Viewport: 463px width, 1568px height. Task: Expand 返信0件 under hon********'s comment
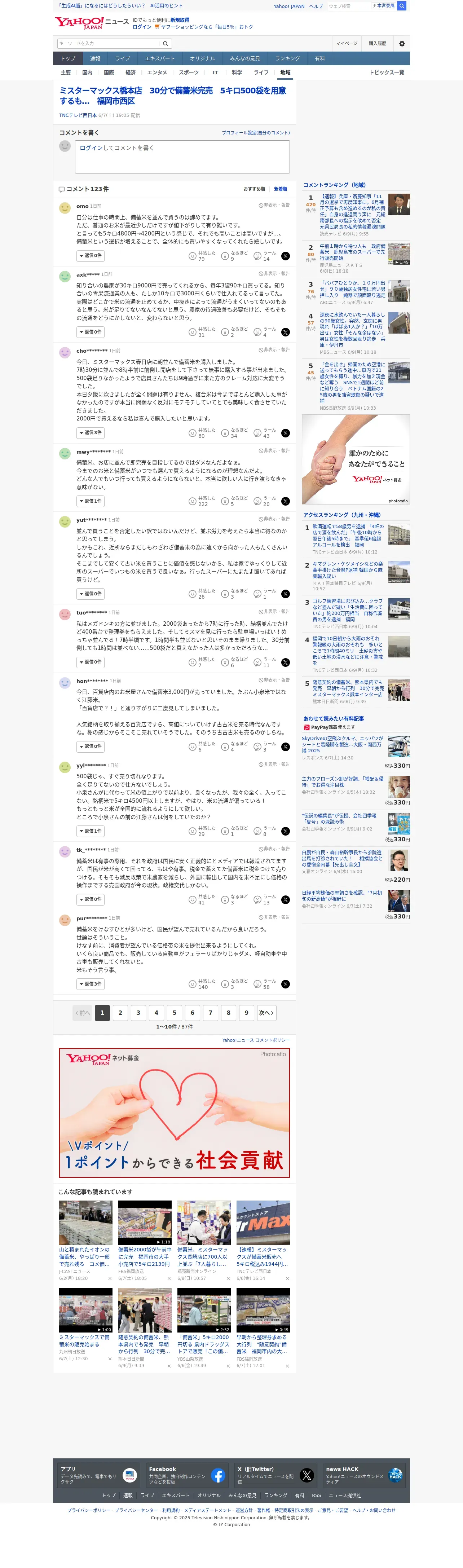(x=90, y=746)
